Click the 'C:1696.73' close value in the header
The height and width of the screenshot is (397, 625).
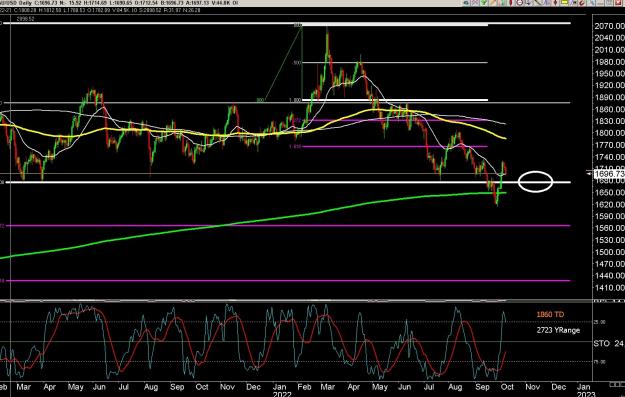pos(46,3)
